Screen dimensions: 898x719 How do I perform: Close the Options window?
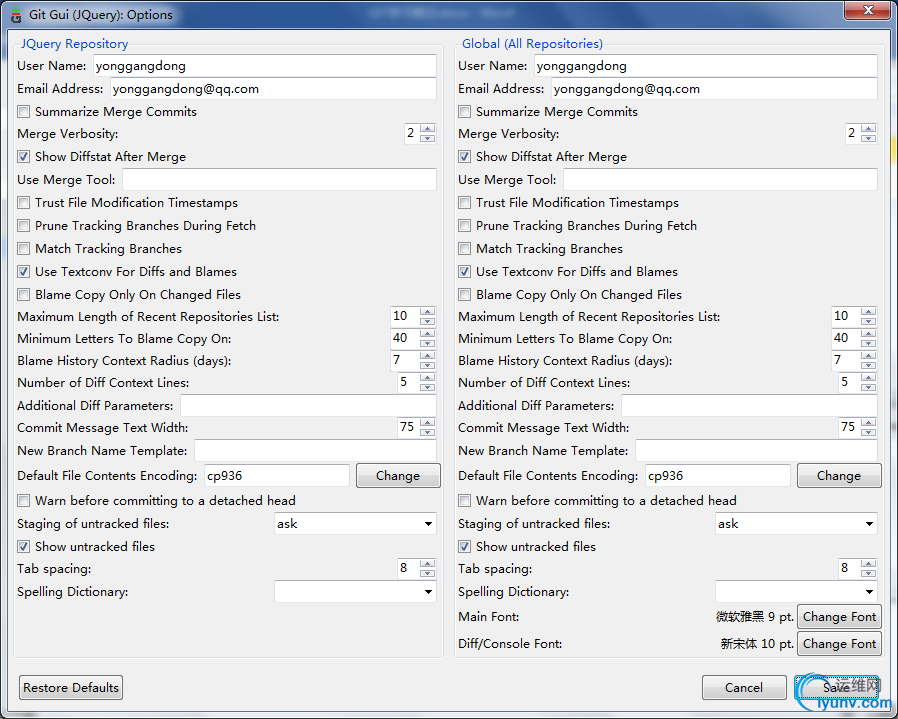tap(868, 10)
